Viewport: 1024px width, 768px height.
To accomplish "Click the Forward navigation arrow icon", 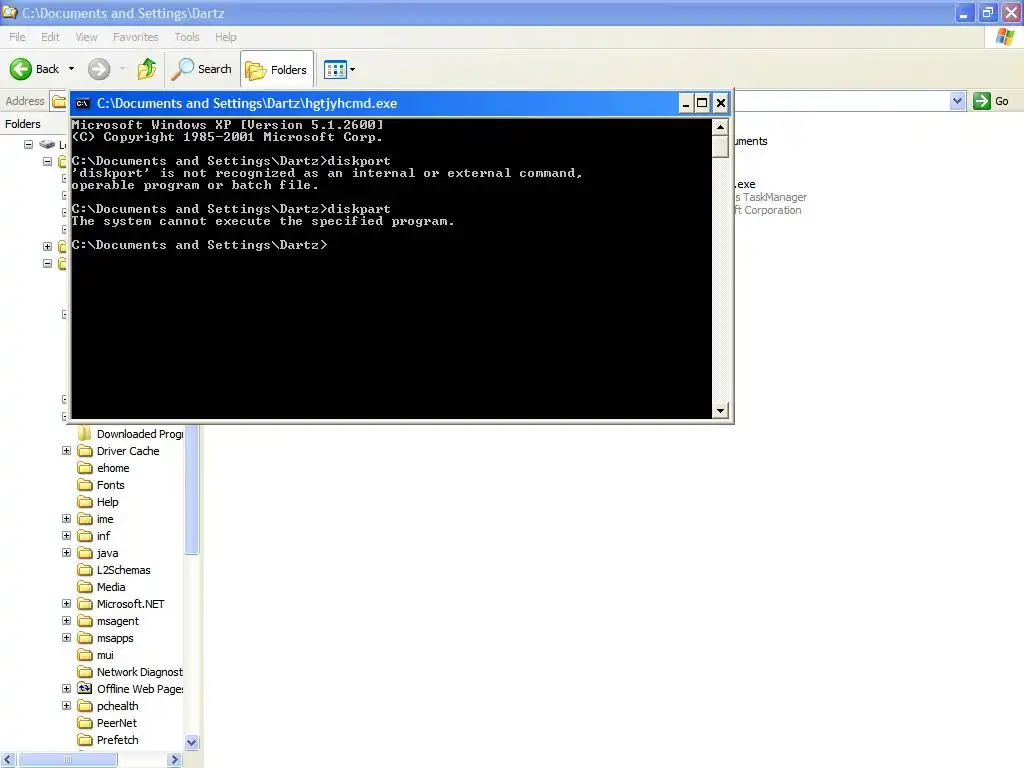I will pos(99,69).
